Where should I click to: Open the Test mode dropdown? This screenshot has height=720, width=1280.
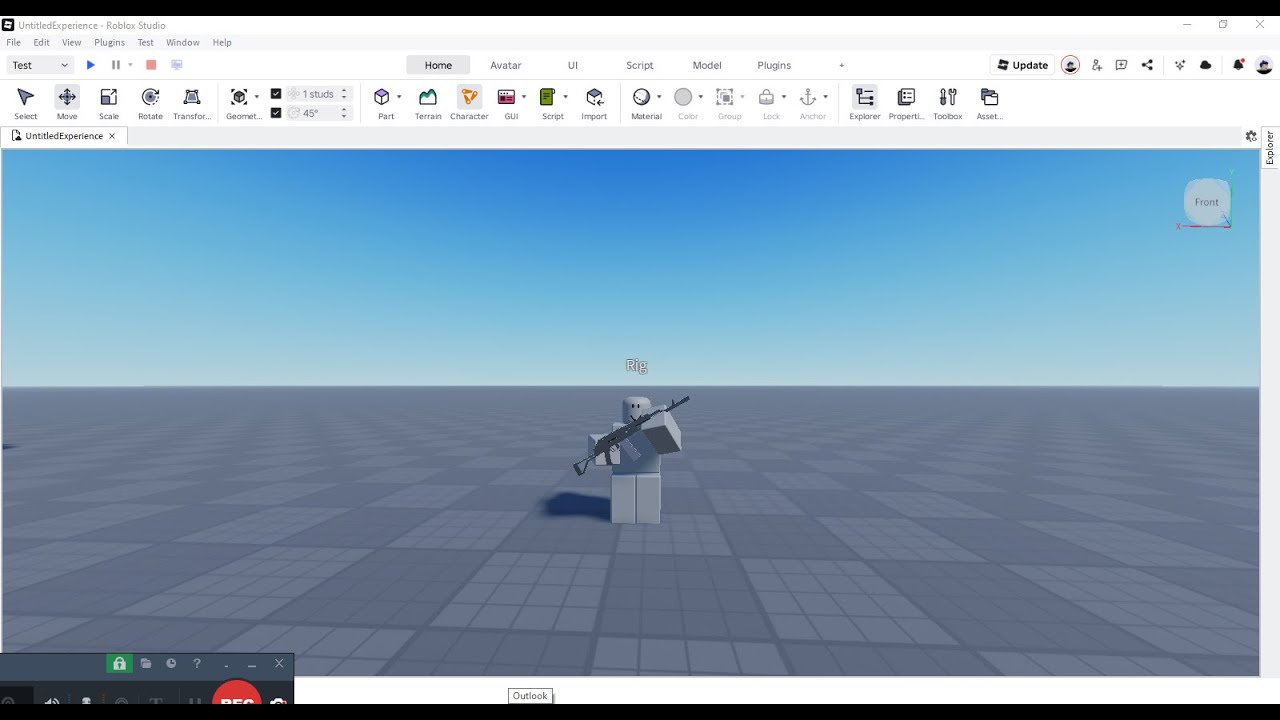pos(41,65)
